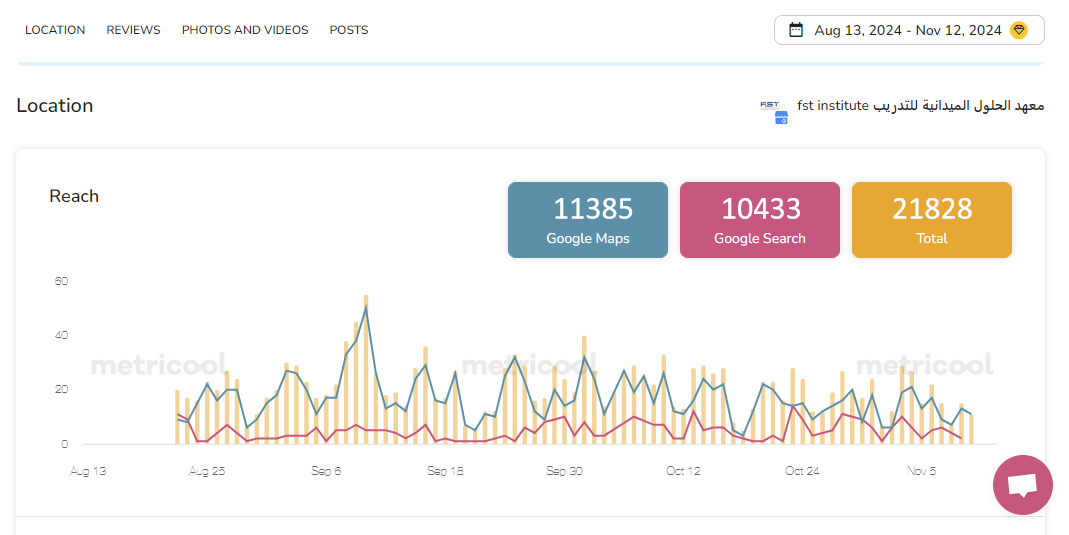Screen dimensions: 1069x535
Task: Click the small blue Google Business badge
Action: (781, 118)
